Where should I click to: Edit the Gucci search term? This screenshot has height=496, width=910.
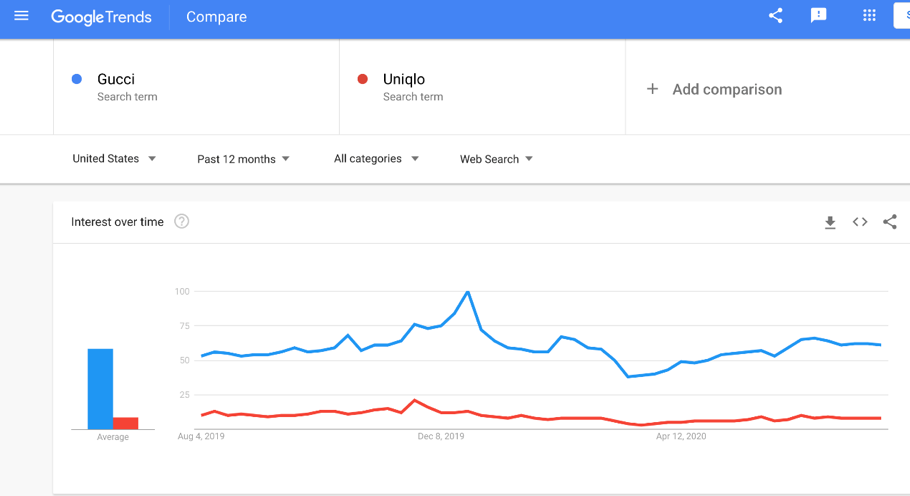click(x=116, y=79)
